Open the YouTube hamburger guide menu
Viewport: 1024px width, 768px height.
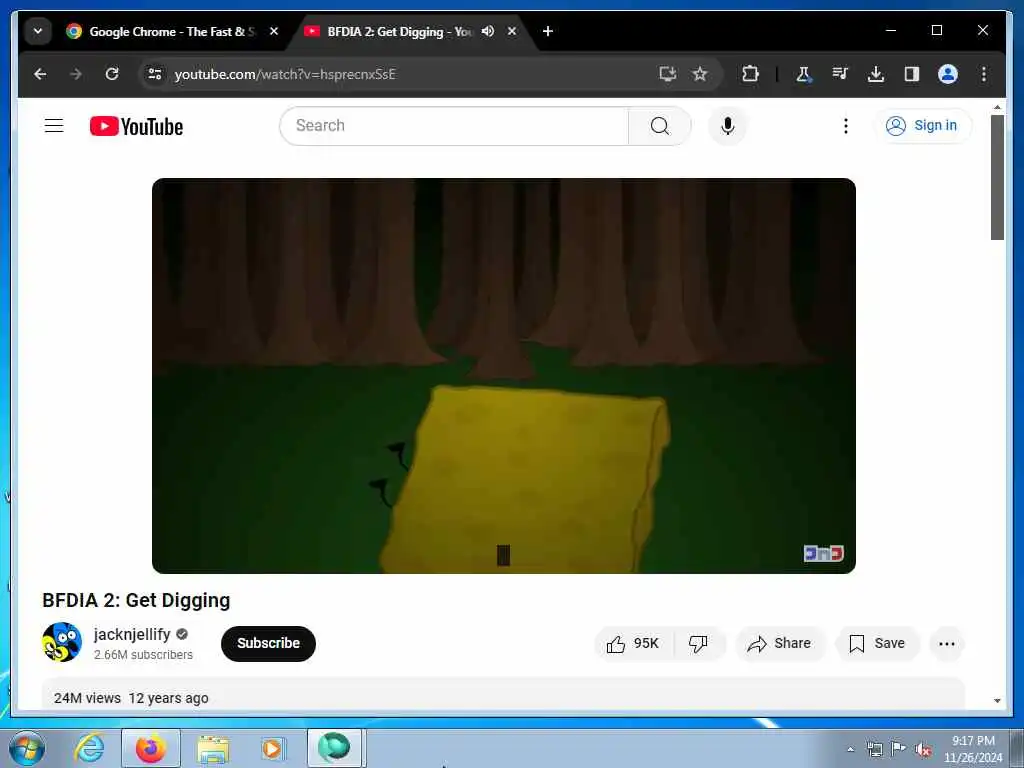point(54,125)
